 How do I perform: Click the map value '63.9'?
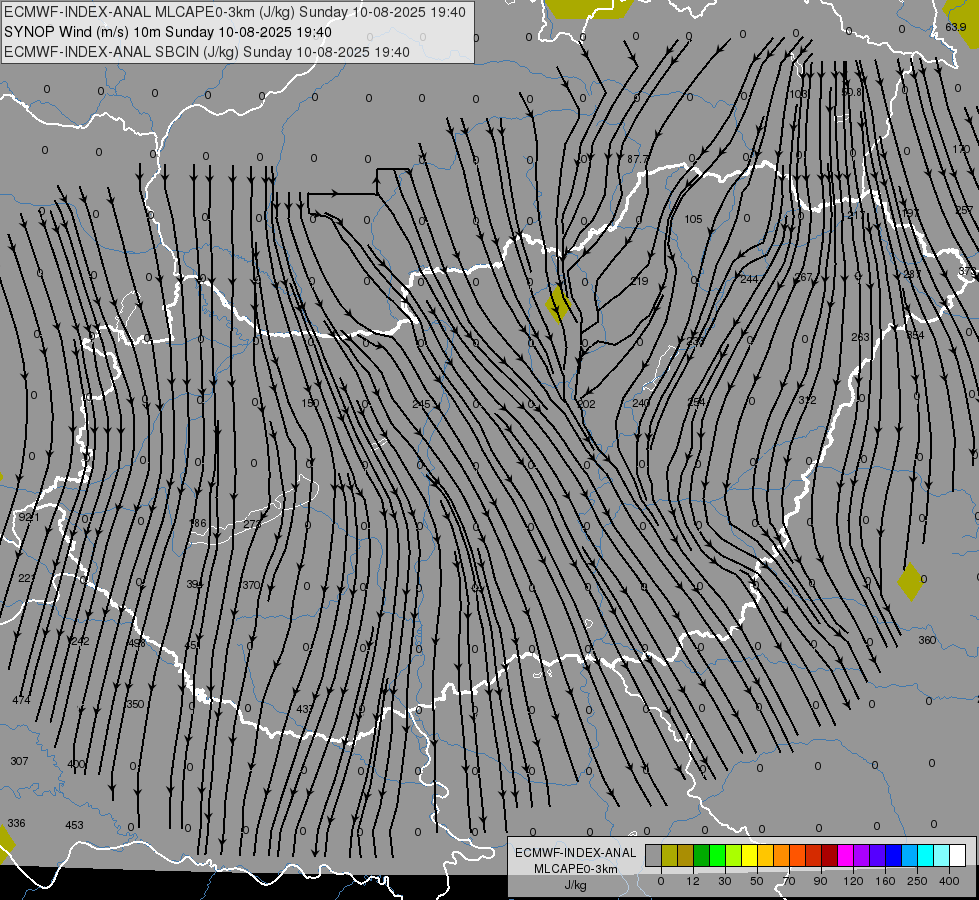click(955, 27)
